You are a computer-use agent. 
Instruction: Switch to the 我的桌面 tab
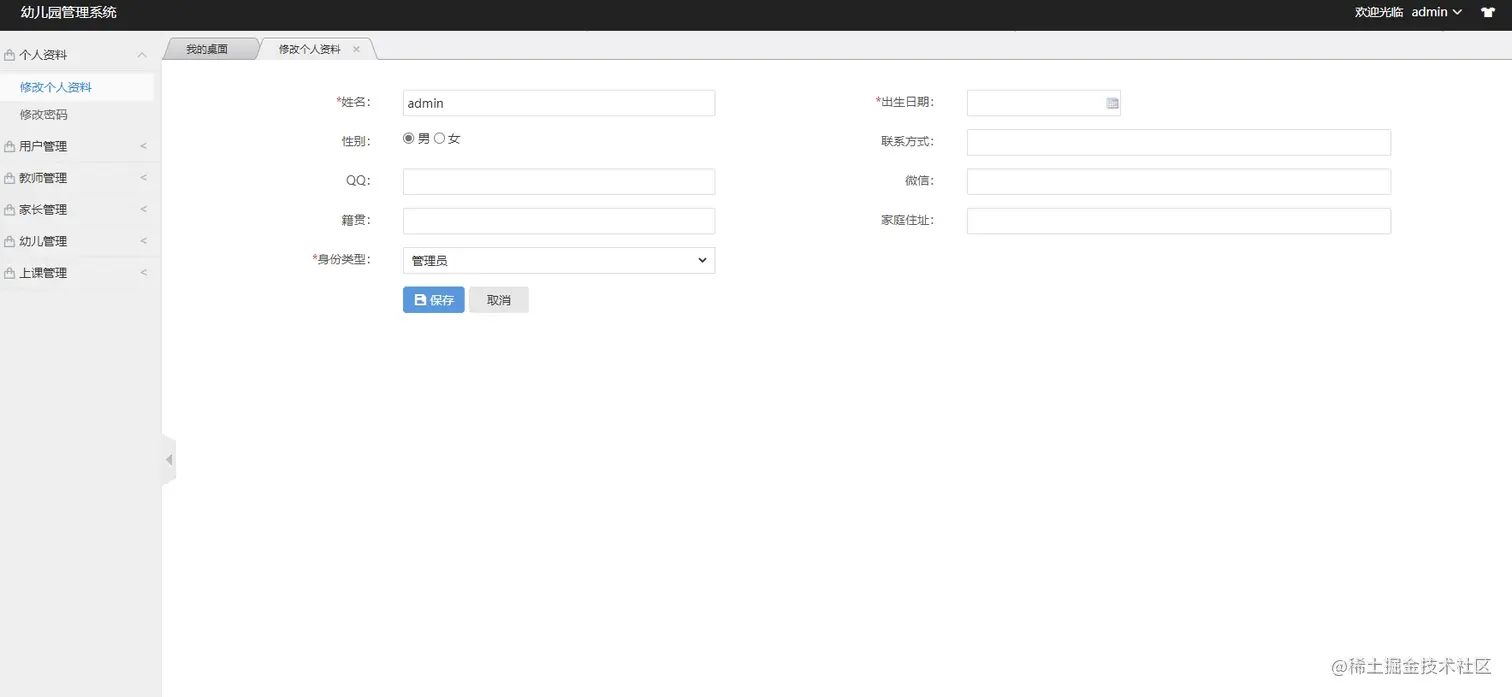coord(207,49)
